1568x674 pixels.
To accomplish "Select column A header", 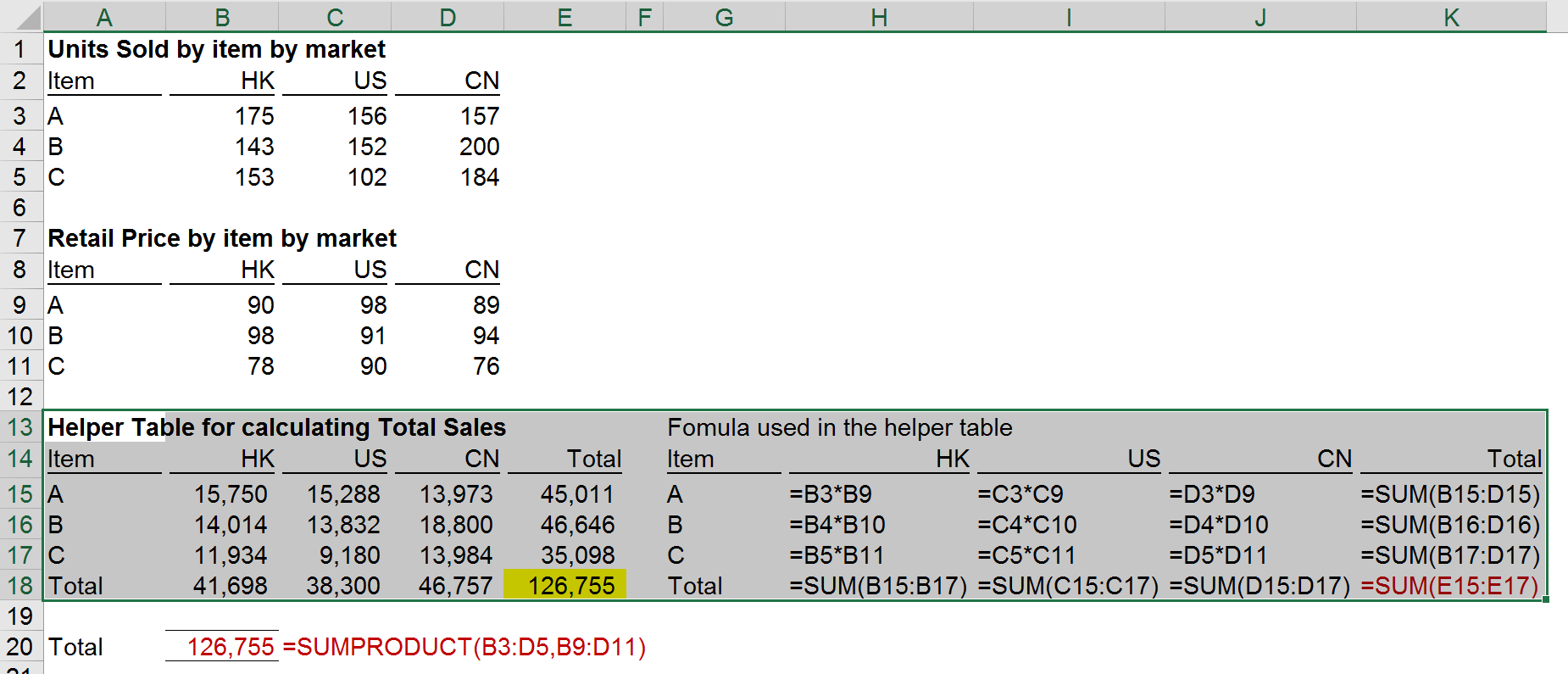I will coord(104,17).
